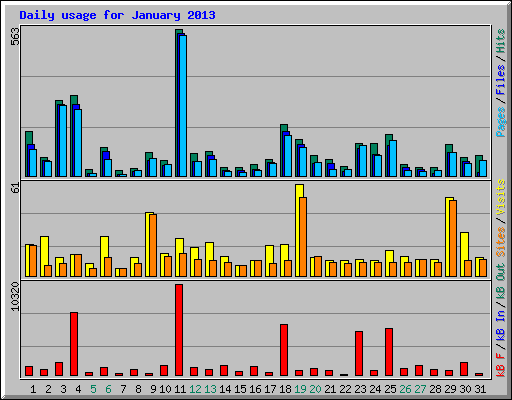The image size is (512, 400).
Task: Click day label 11 under the charts
Action: (180, 389)
